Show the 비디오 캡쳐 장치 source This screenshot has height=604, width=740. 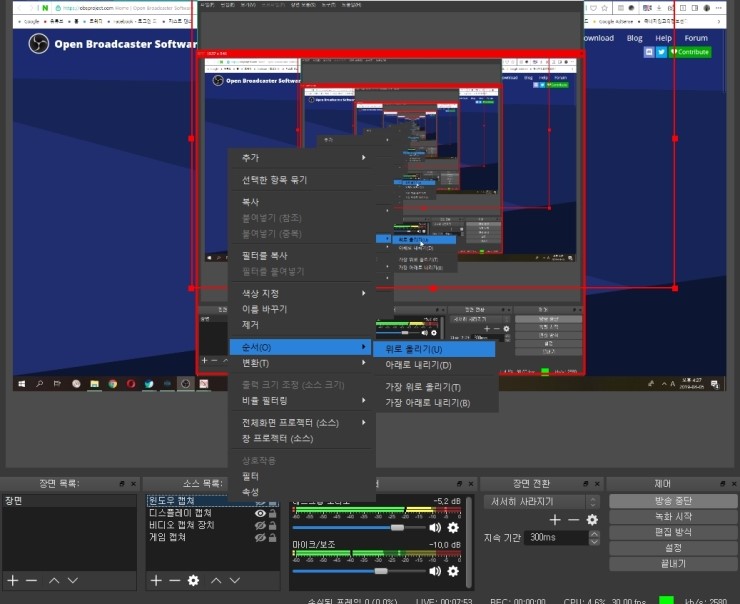click(x=260, y=525)
